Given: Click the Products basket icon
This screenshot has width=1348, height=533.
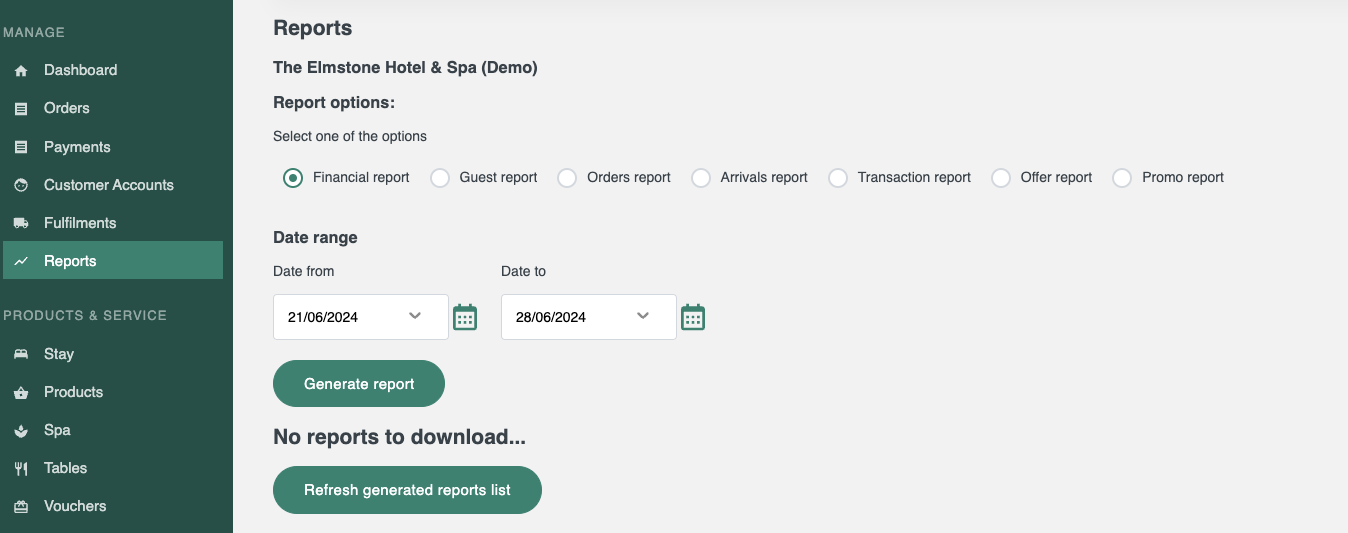Looking at the screenshot, I should pyautogui.click(x=21, y=393).
